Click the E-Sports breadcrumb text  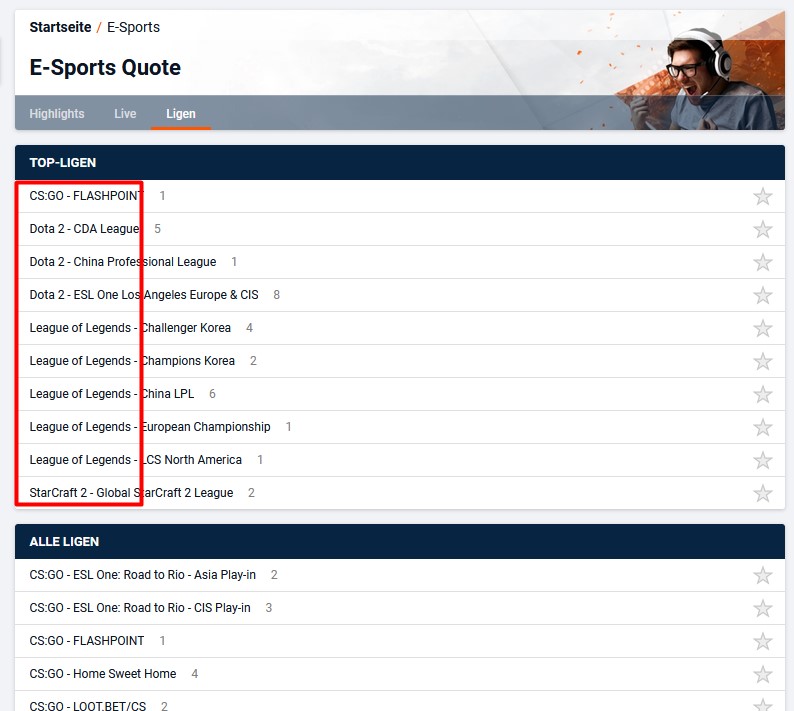[x=133, y=27]
